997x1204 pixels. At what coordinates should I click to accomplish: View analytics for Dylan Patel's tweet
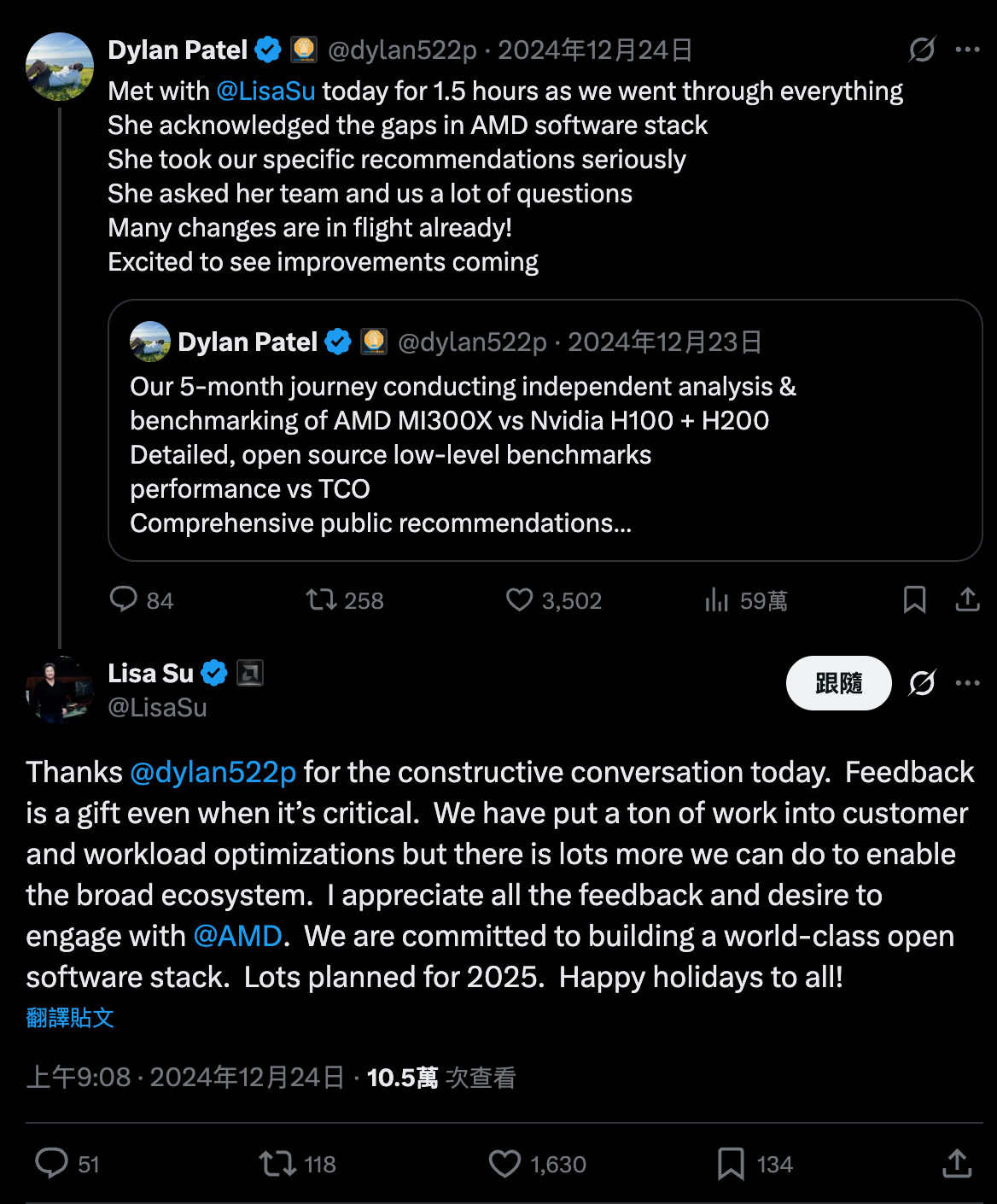717,601
